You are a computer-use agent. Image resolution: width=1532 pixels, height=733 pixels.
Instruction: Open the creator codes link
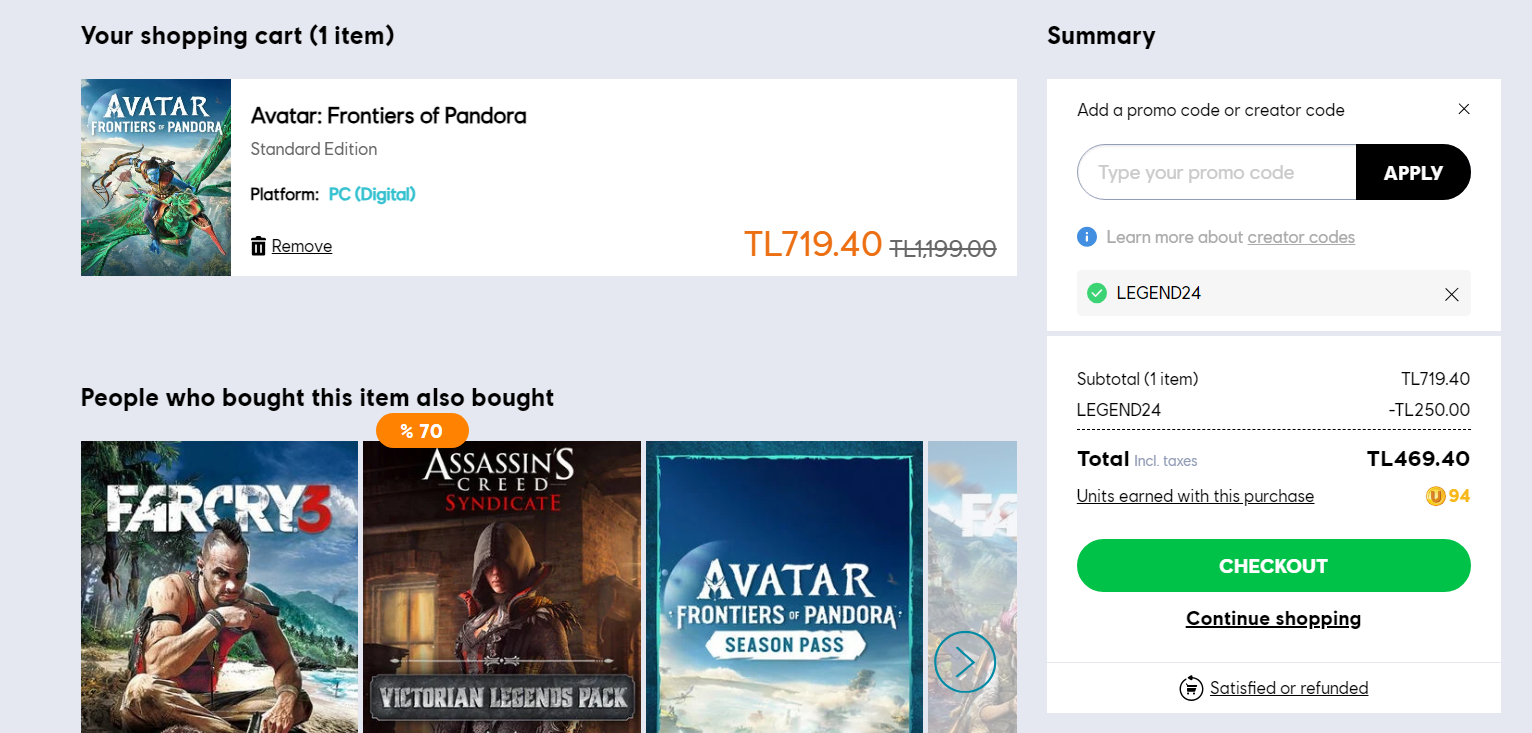pyautogui.click(x=1301, y=237)
